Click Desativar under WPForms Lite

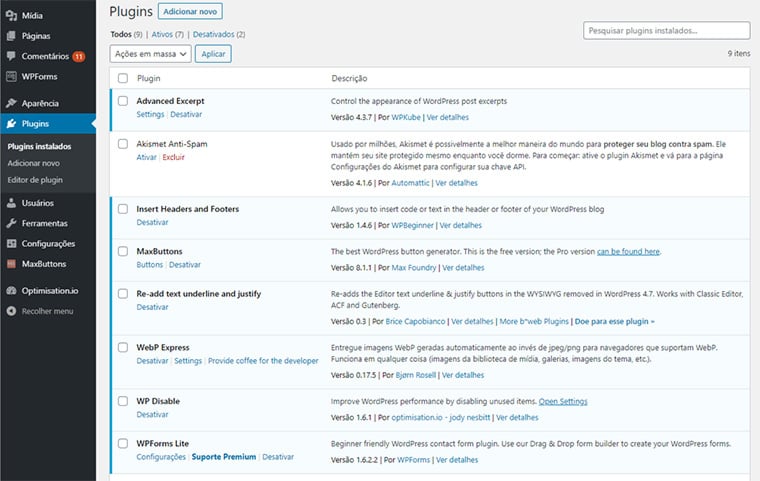point(278,457)
